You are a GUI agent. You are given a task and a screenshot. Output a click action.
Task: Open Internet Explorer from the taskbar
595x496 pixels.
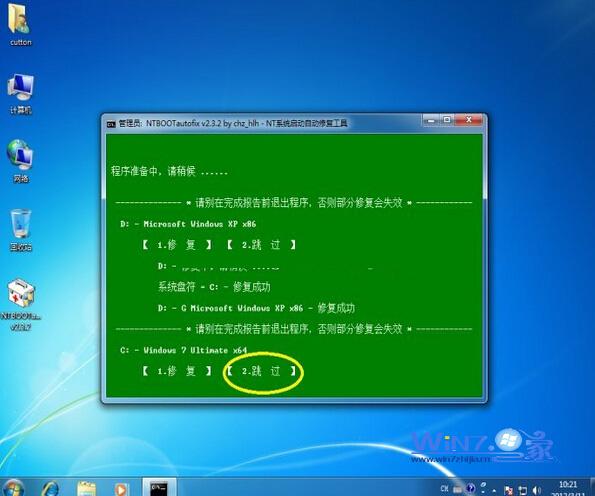coord(50,489)
